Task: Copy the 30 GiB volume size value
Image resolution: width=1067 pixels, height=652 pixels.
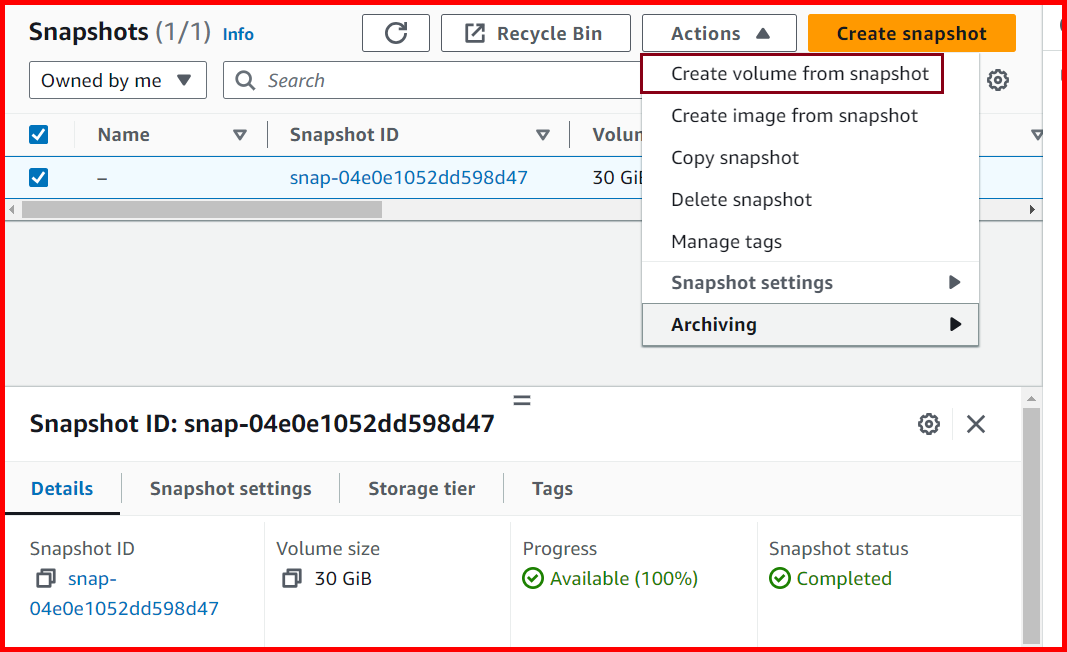Action: coord(290,578)
